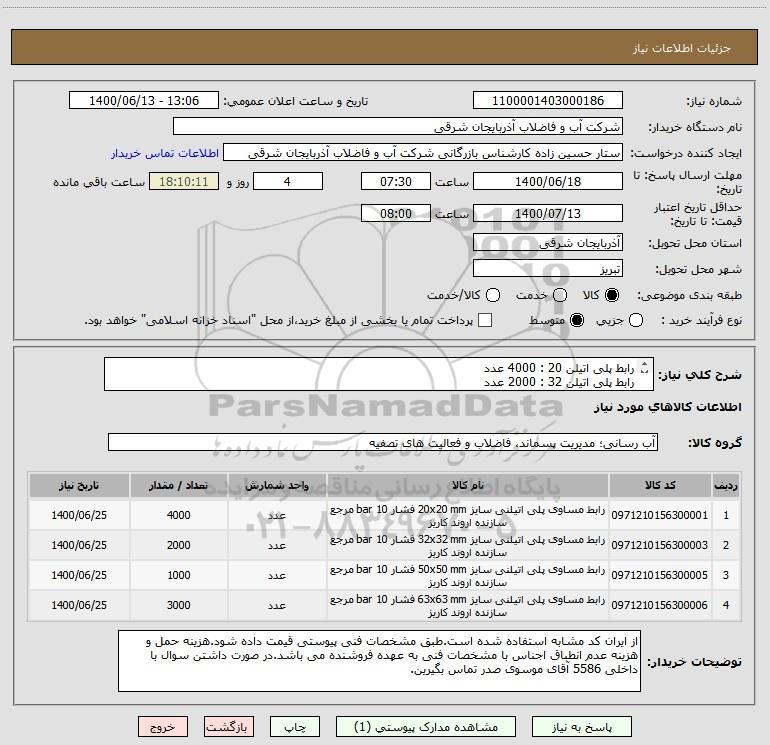Click the countdown timer 18:10:11
Viewport: 770px width, 745px height.
pos(184,182)
